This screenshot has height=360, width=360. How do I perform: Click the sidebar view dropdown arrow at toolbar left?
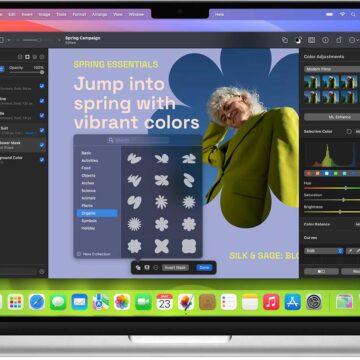[x=9, y=40]
